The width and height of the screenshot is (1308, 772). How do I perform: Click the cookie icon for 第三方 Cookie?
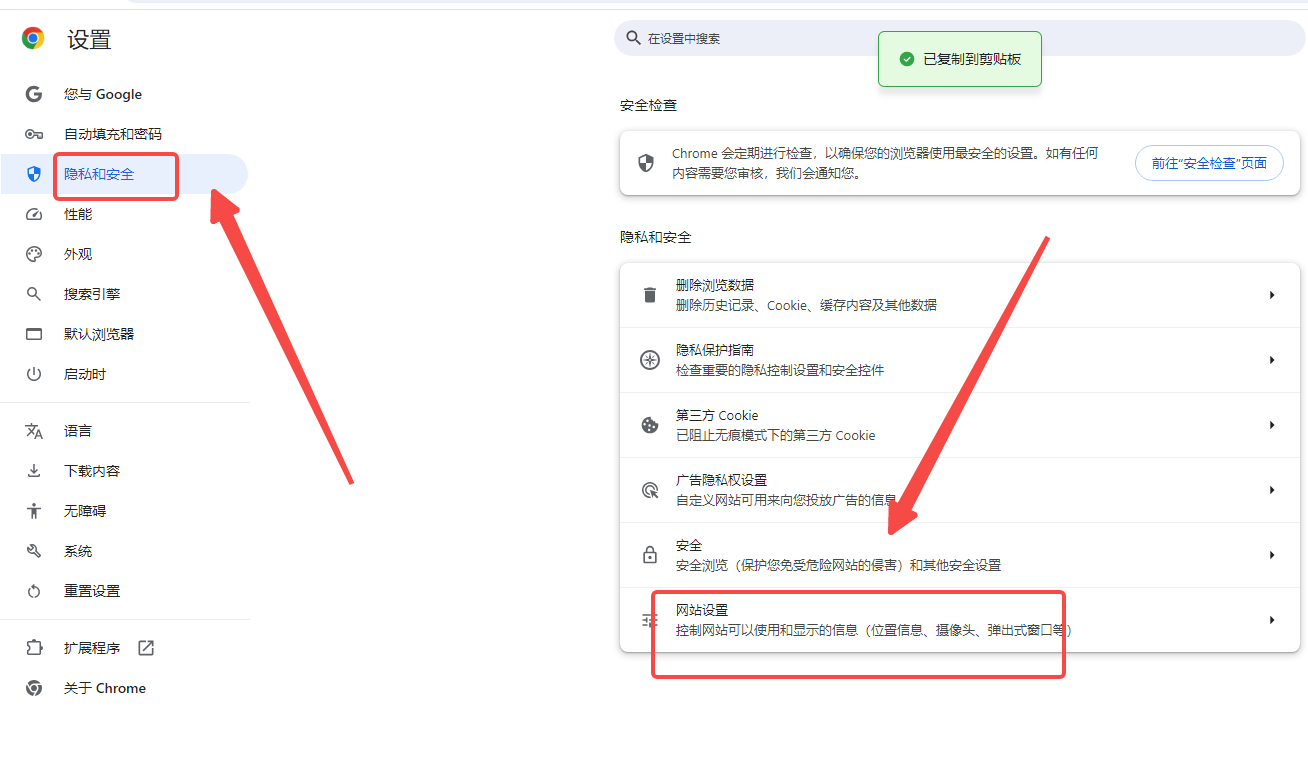tap(650, 425)
